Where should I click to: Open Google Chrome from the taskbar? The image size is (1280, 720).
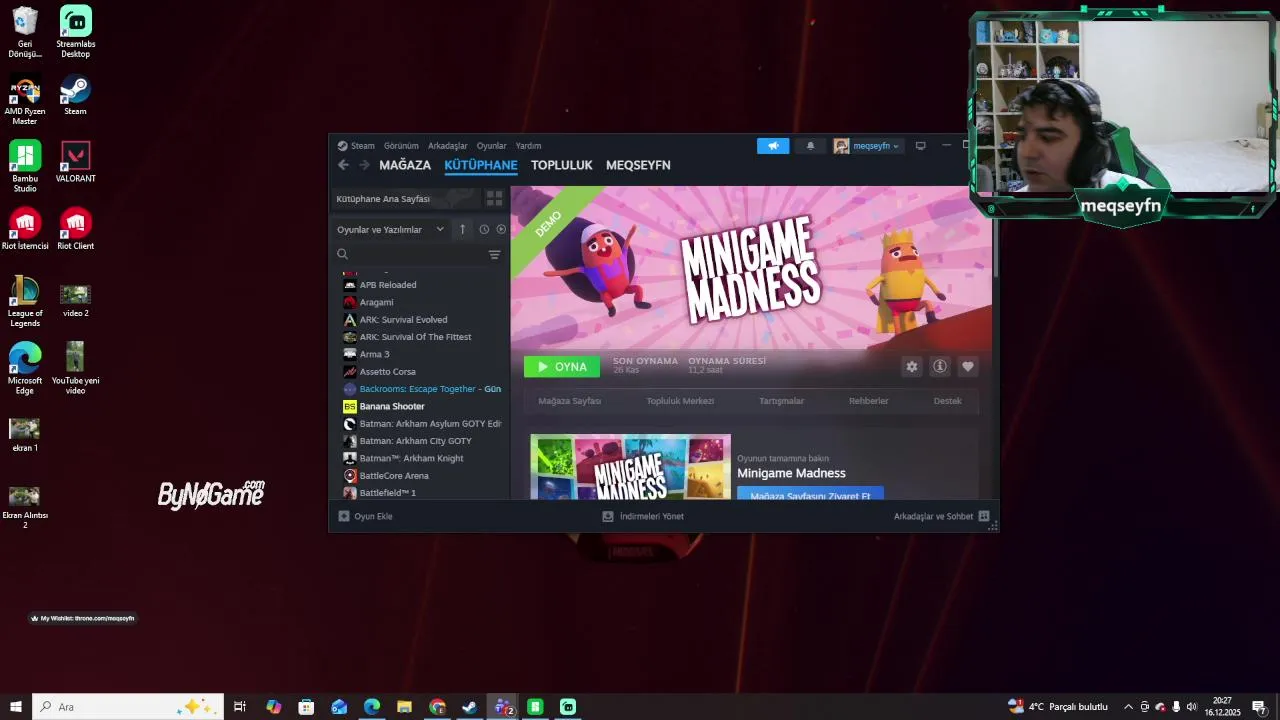(x=437, y=707)
